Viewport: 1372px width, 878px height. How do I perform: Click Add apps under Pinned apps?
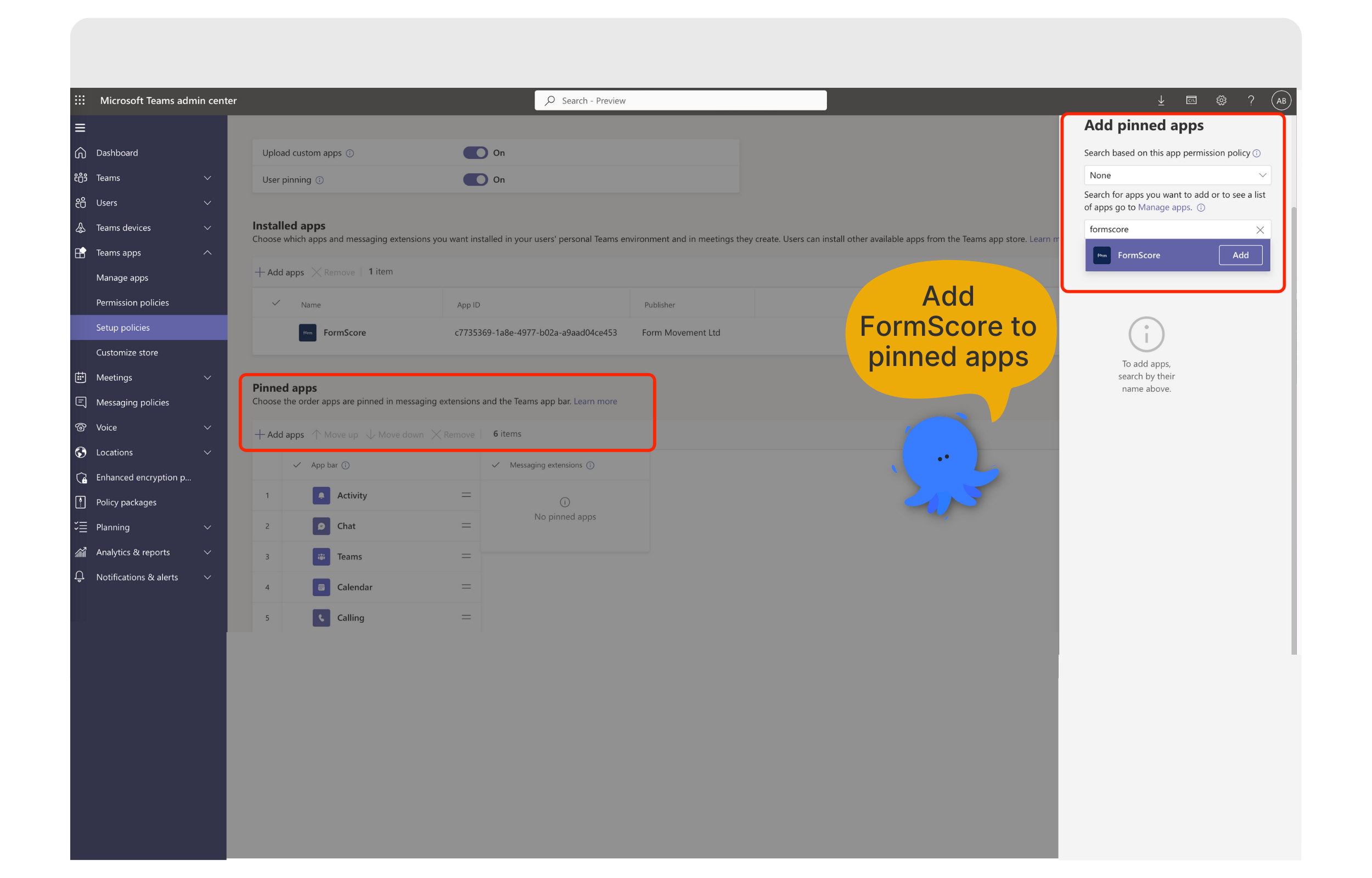tap(279, 435)
